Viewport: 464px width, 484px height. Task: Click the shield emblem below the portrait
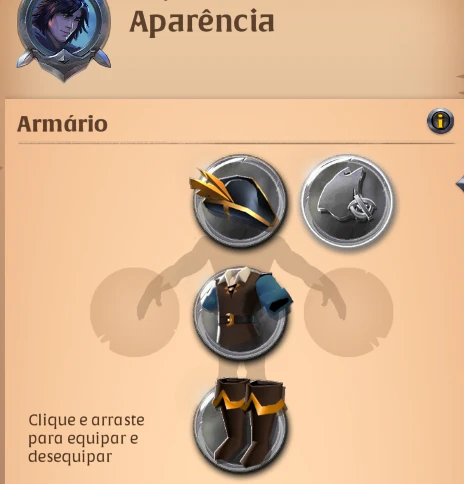tap(63, 65)
